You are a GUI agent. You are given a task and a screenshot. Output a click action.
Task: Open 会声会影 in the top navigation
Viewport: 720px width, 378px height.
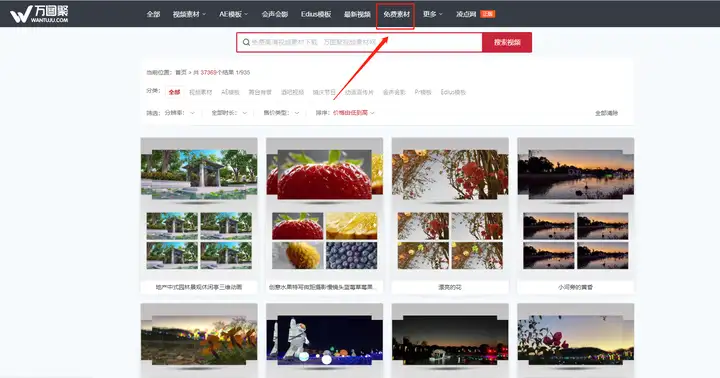click(x=275, y=14)
